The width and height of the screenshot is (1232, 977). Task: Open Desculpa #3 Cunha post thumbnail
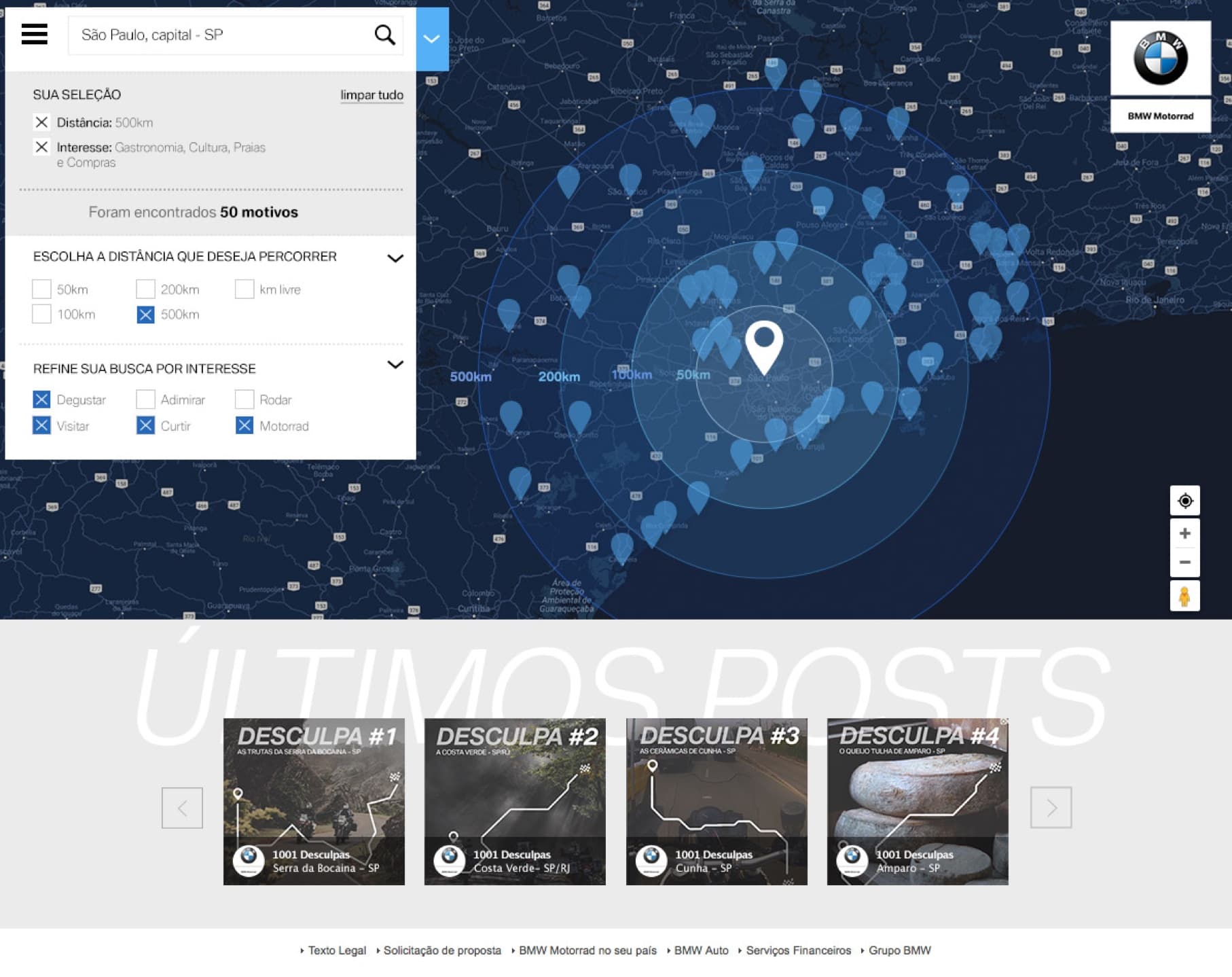tap(717, 802)
